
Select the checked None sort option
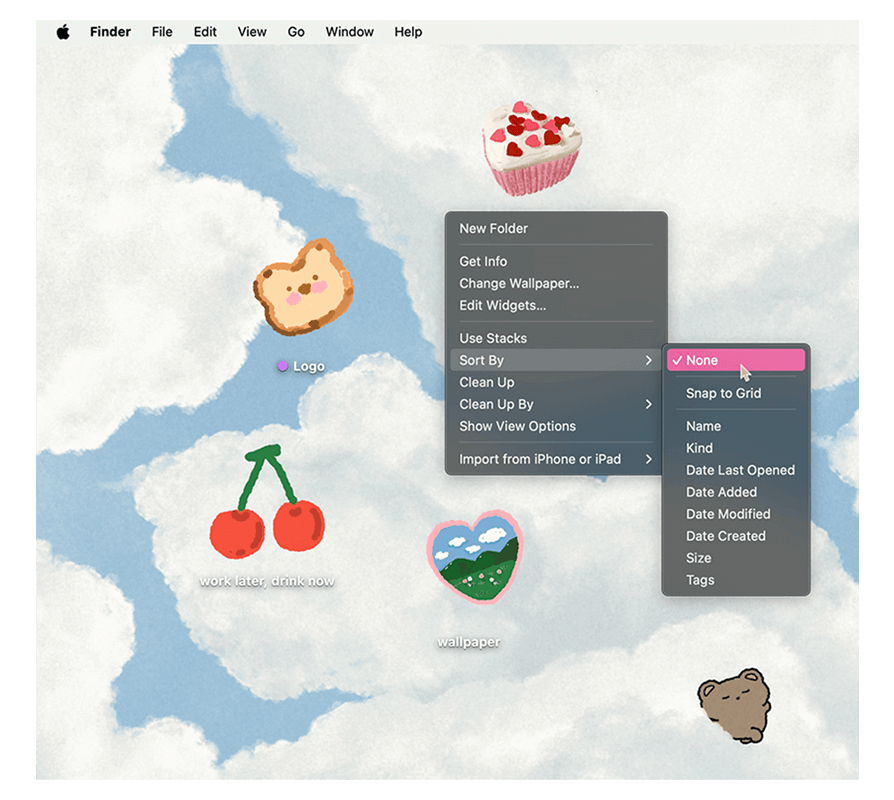[735, 360]
